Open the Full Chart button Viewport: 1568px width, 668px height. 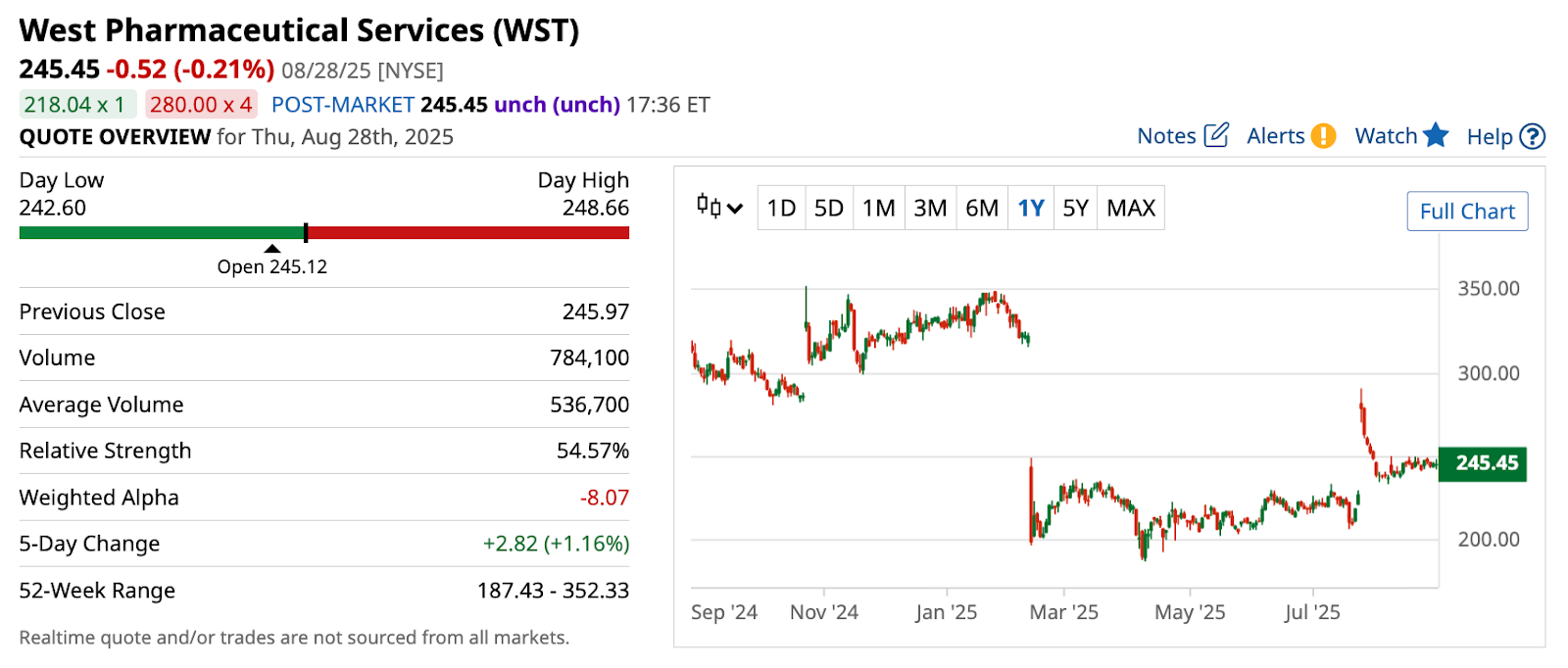1467,212
